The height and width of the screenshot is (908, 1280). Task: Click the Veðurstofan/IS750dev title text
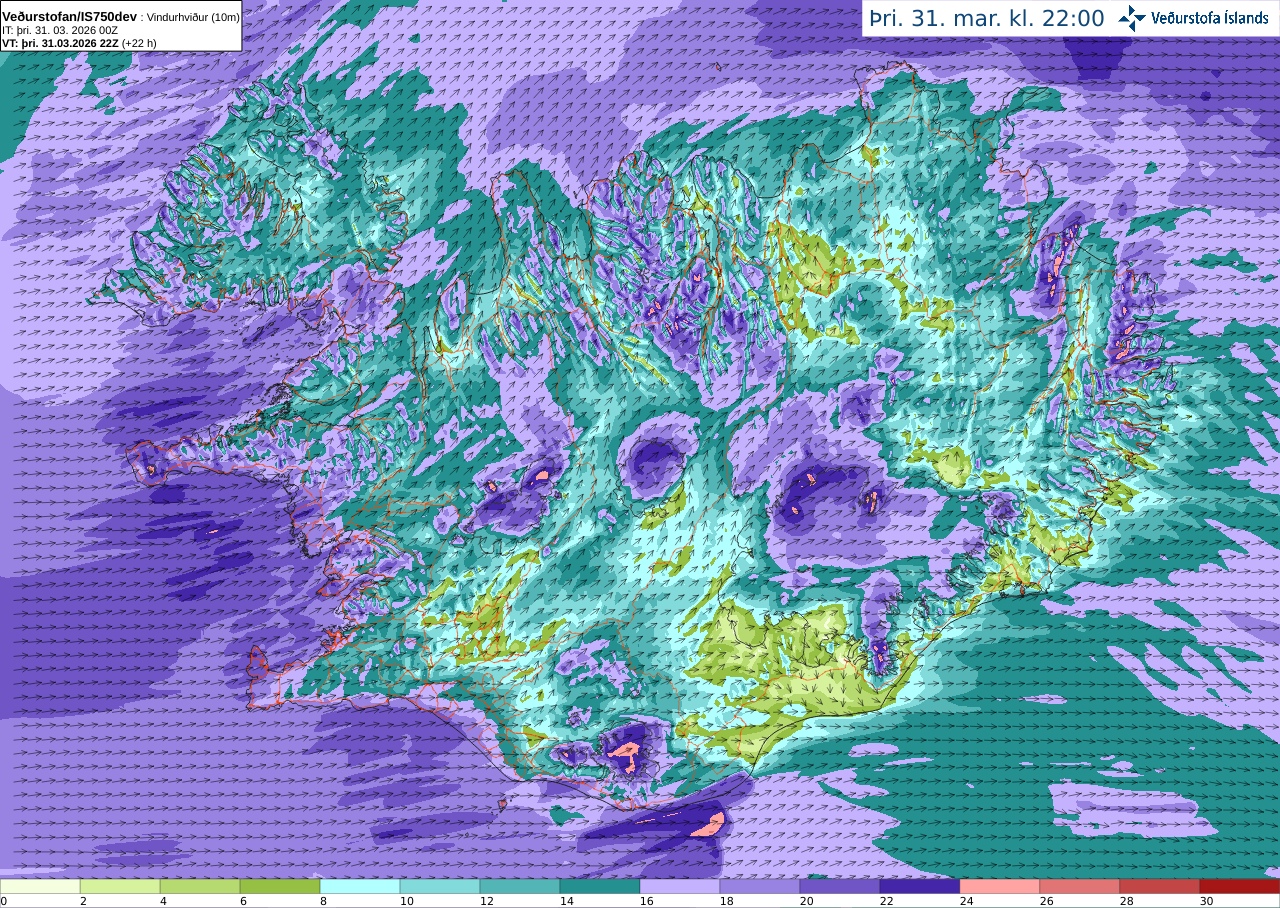tap(69, 17)
